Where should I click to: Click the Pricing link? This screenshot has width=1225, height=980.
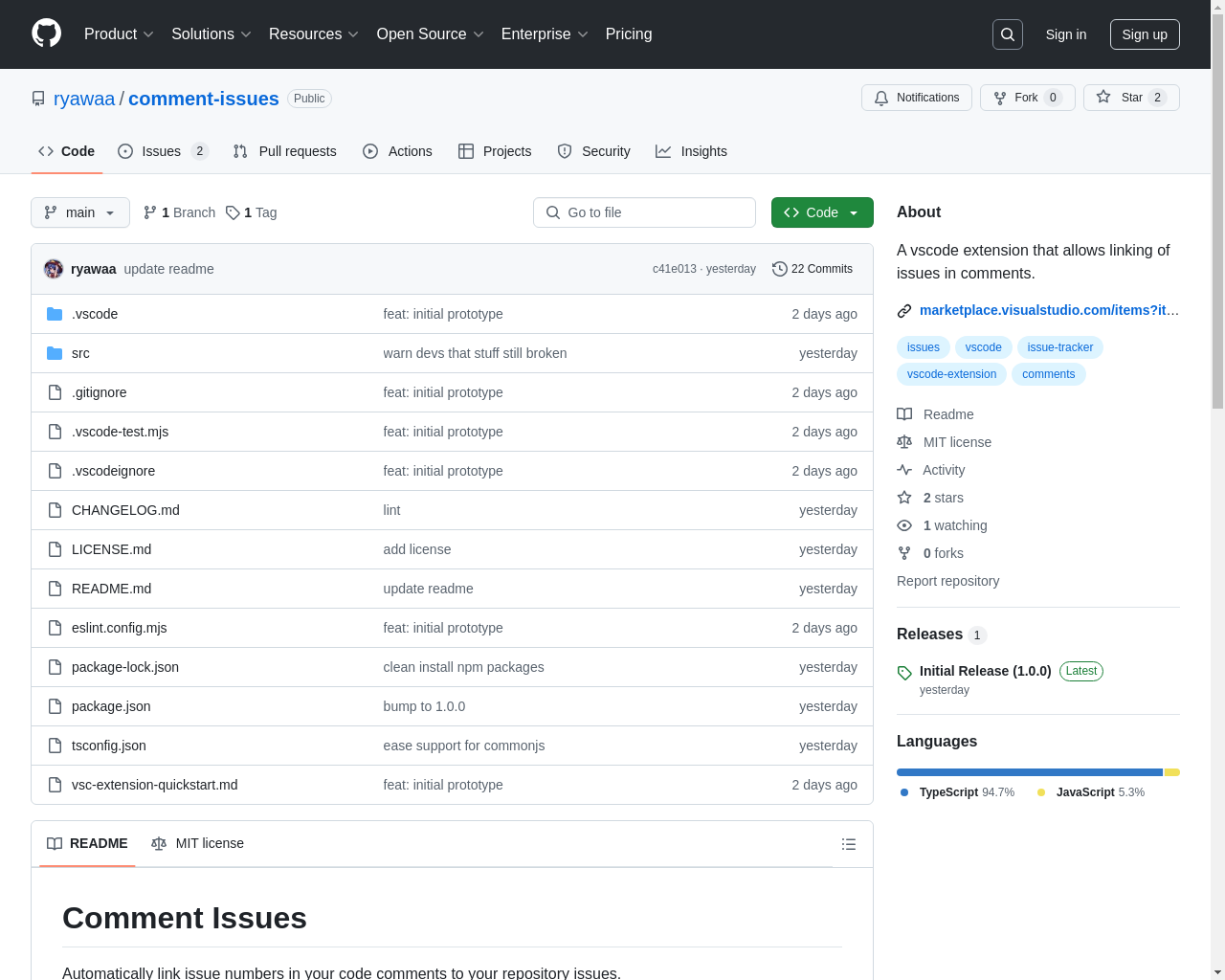[629, 34]
